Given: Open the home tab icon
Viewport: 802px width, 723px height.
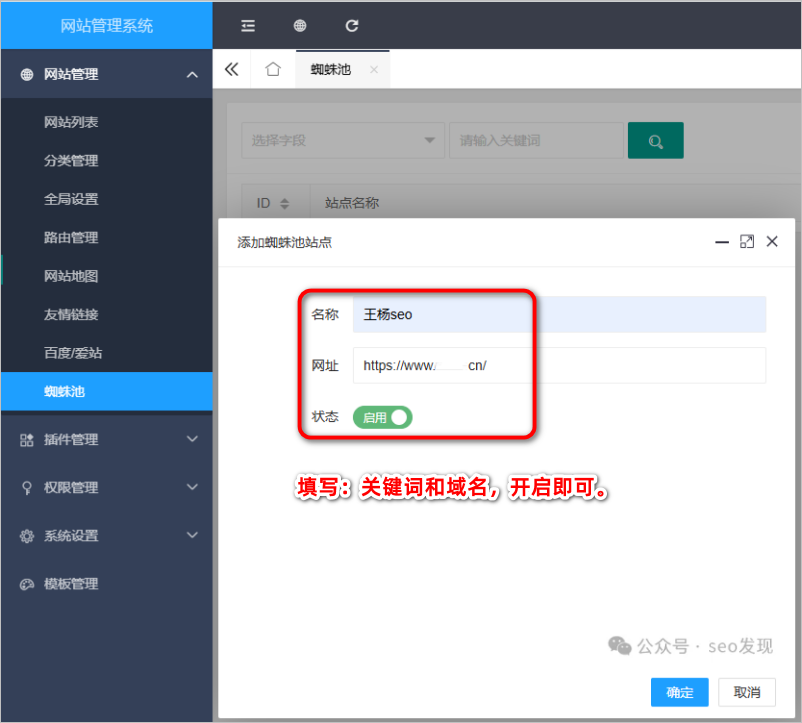Looking at the screenshot, I should pos(273,69).
